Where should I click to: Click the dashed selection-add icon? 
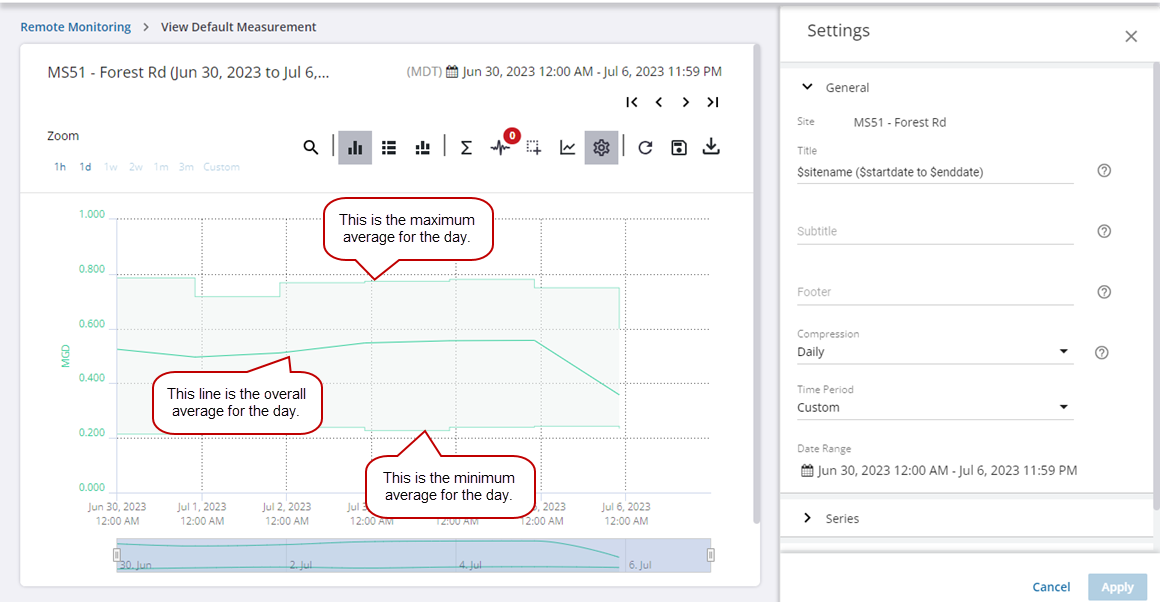534,147
